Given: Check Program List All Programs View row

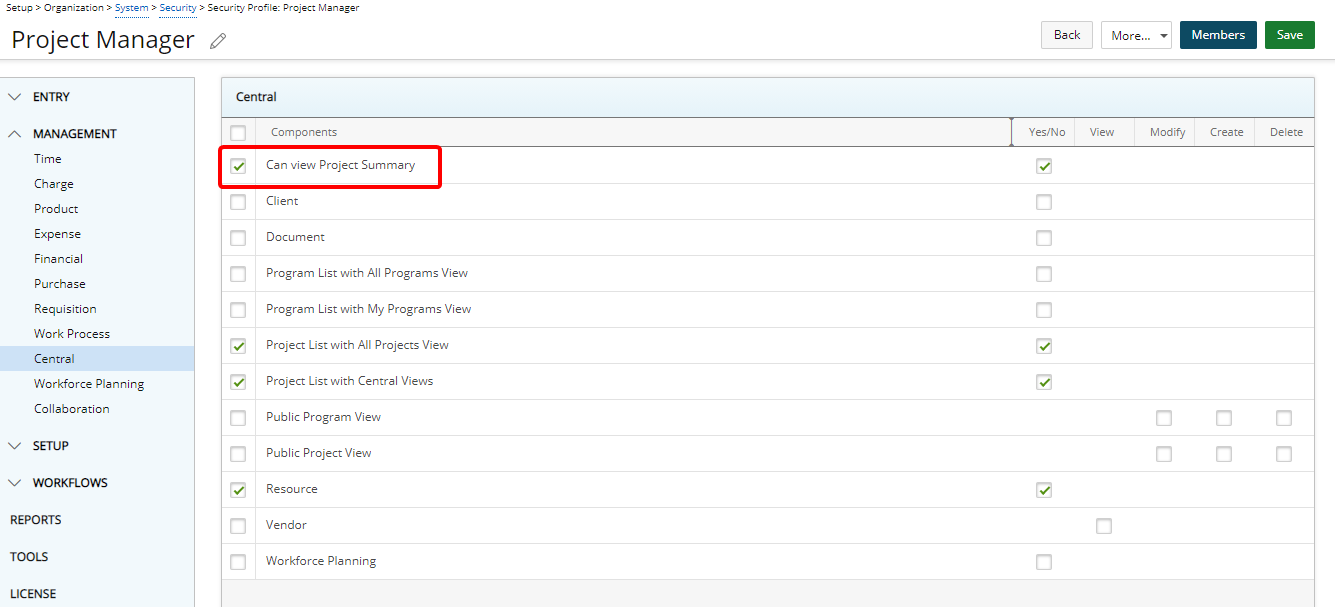Looking at the screenshot, I should 238,274.
